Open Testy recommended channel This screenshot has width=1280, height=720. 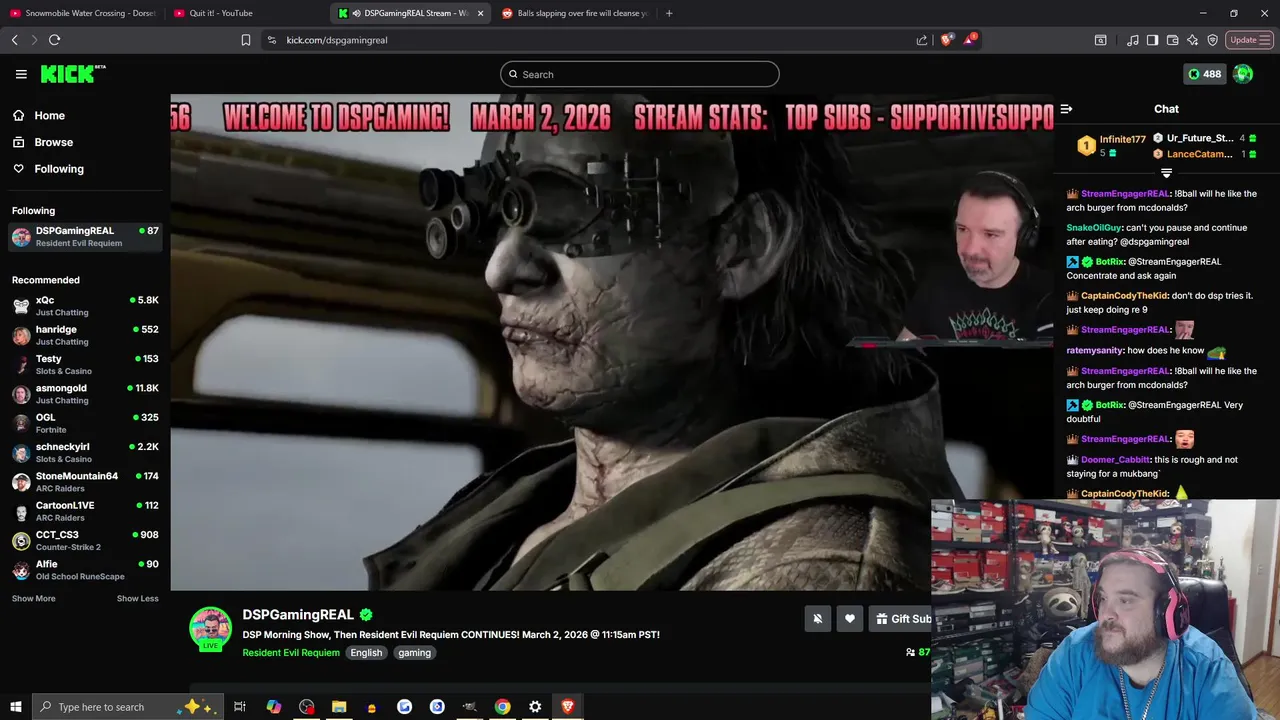coord(85,364)
